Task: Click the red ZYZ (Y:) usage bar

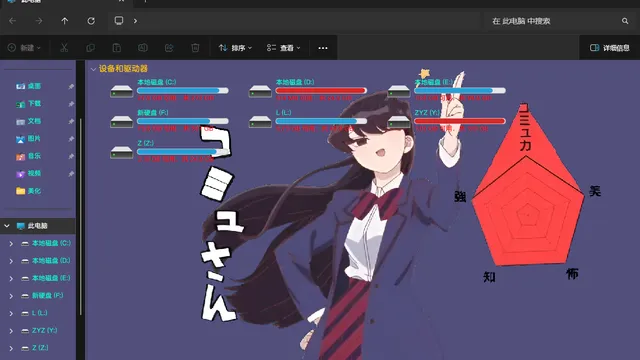Action: pos(460,121)
